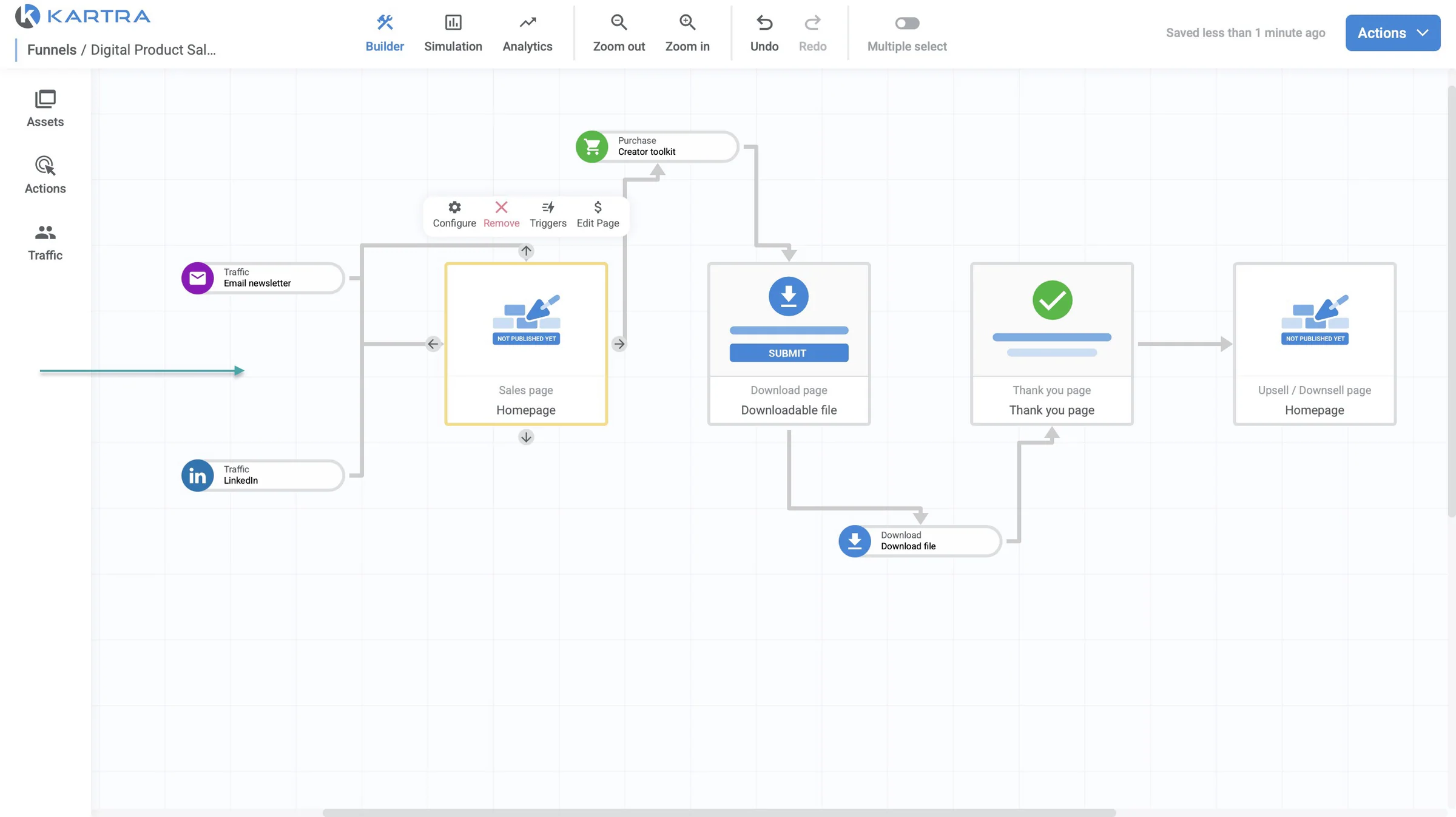Click the Redo arrow
Viewport: 1456px width, 817px height.
pyautogui.click(x=812, y=23)
